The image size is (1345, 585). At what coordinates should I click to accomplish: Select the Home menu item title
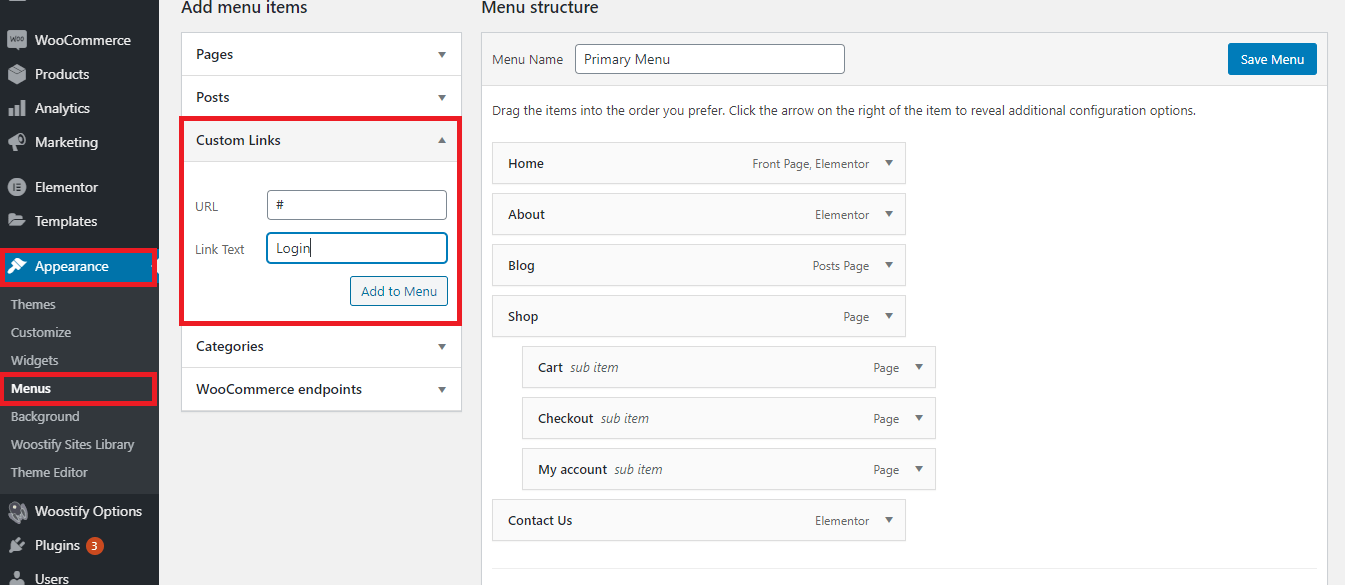point(526,163)
